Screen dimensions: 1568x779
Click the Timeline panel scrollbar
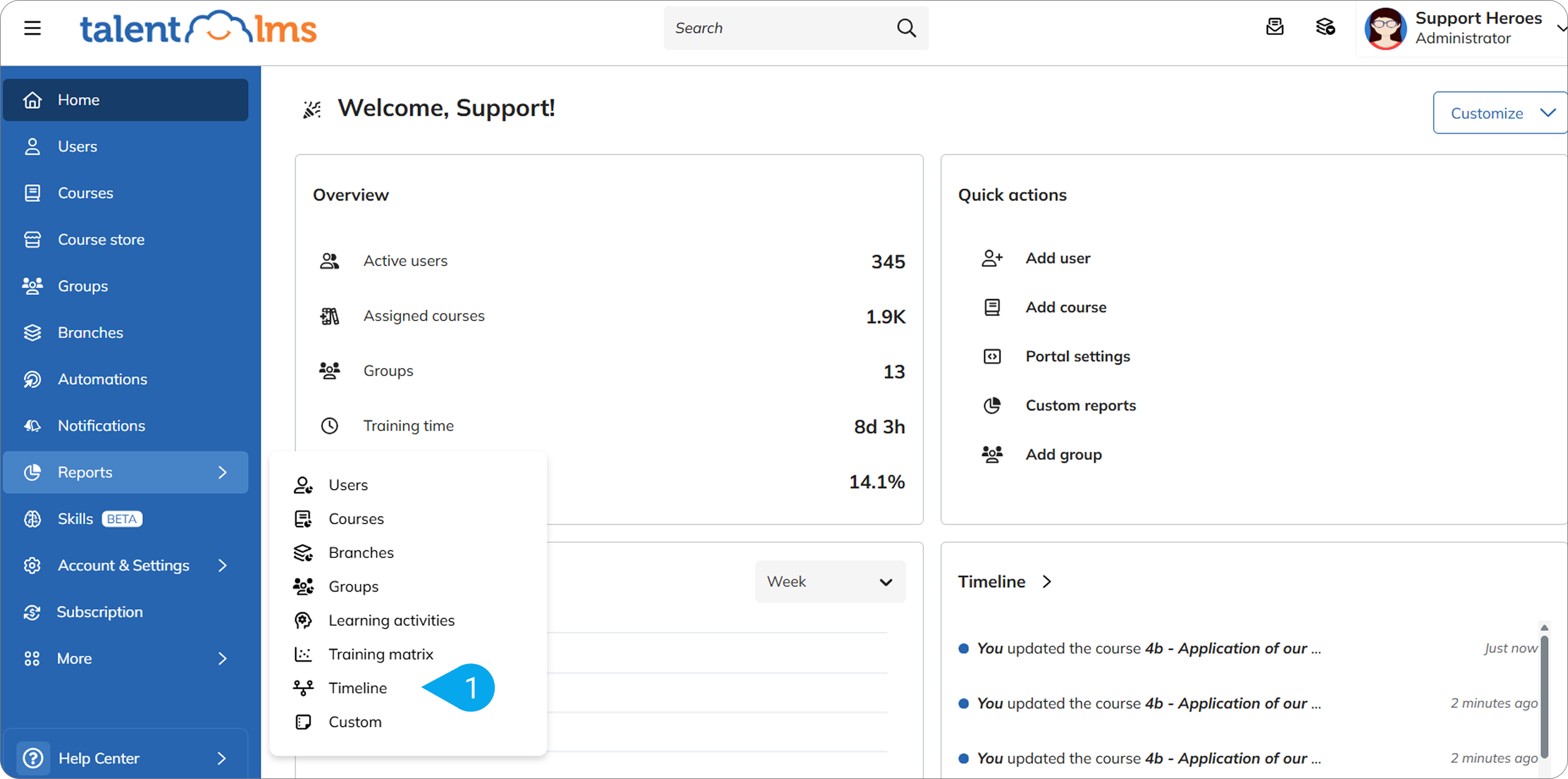(1544, 696)
